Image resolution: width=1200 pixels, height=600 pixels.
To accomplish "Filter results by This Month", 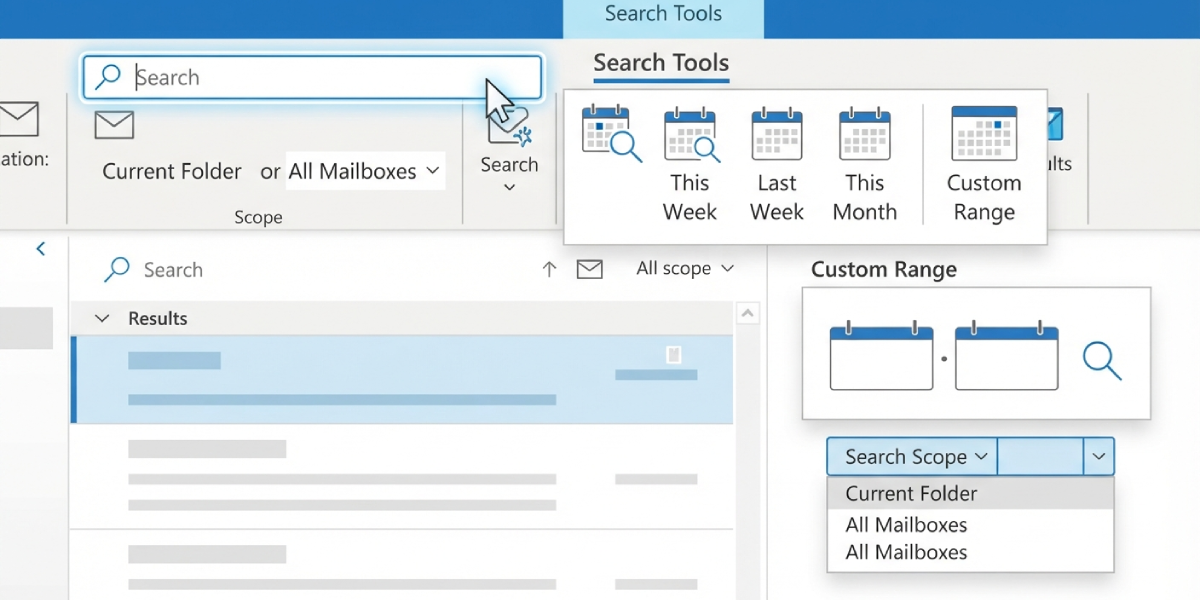I will tap(865, 166).
